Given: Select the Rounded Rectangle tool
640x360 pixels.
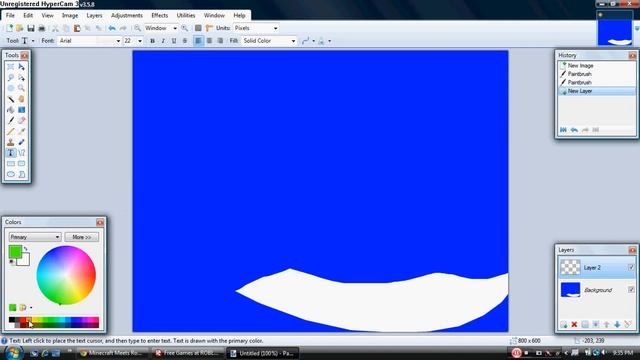Looking at the screenshot, I should pos(21,164).
